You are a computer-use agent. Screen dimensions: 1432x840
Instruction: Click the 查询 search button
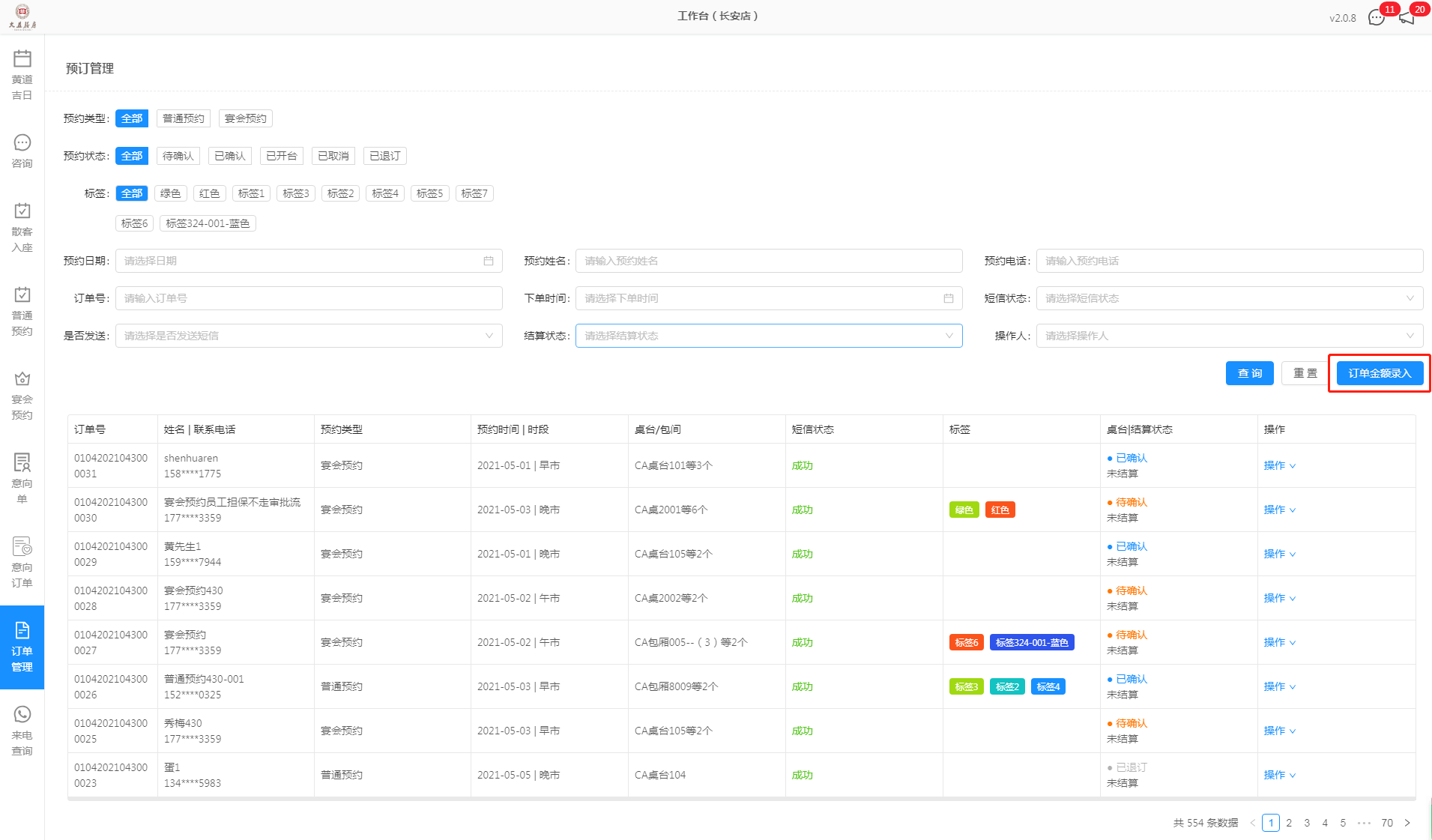pyautogui.click(x=1250, y=373)
